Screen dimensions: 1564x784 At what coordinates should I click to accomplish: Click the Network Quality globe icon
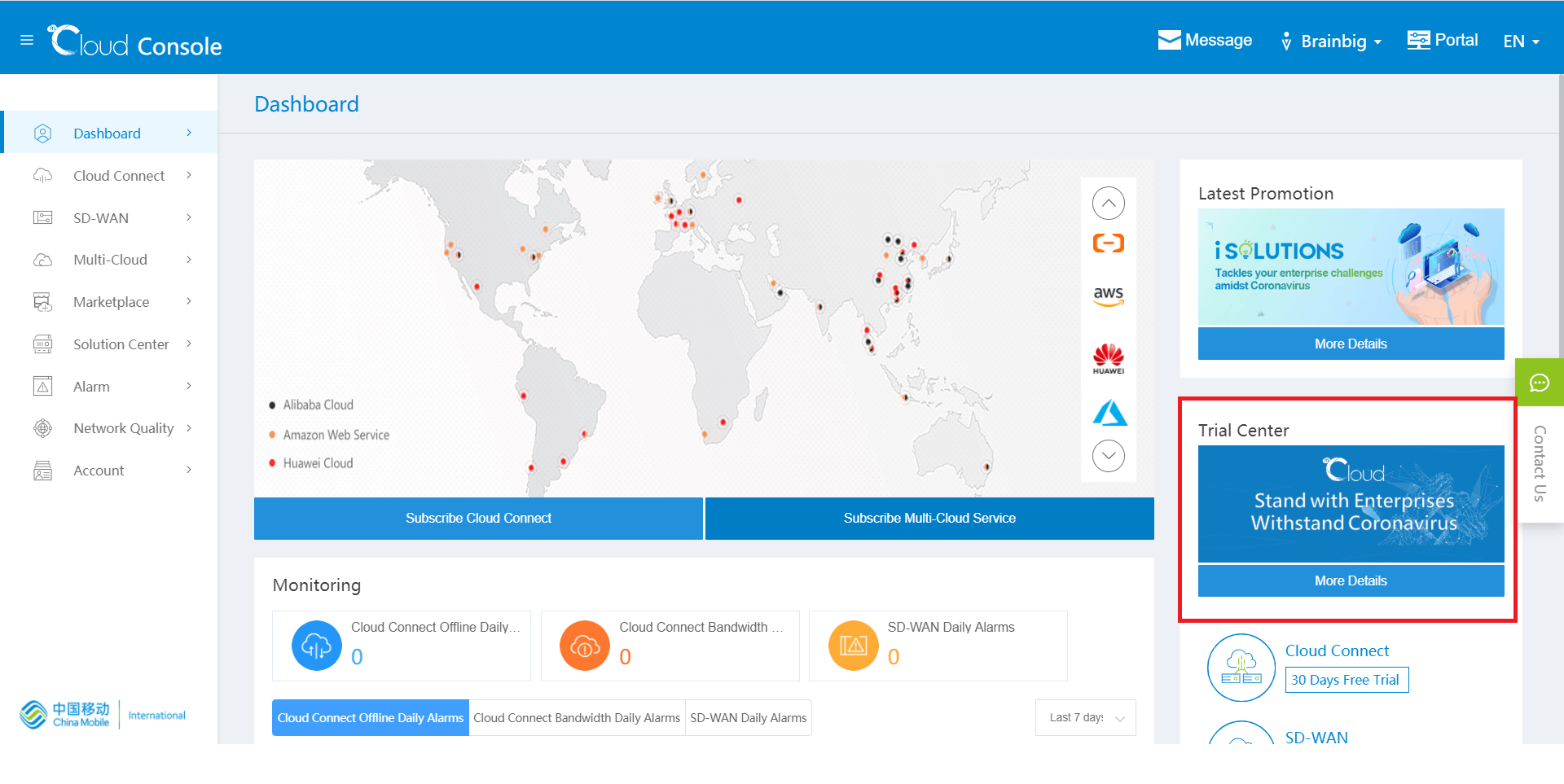pos(42,428)
